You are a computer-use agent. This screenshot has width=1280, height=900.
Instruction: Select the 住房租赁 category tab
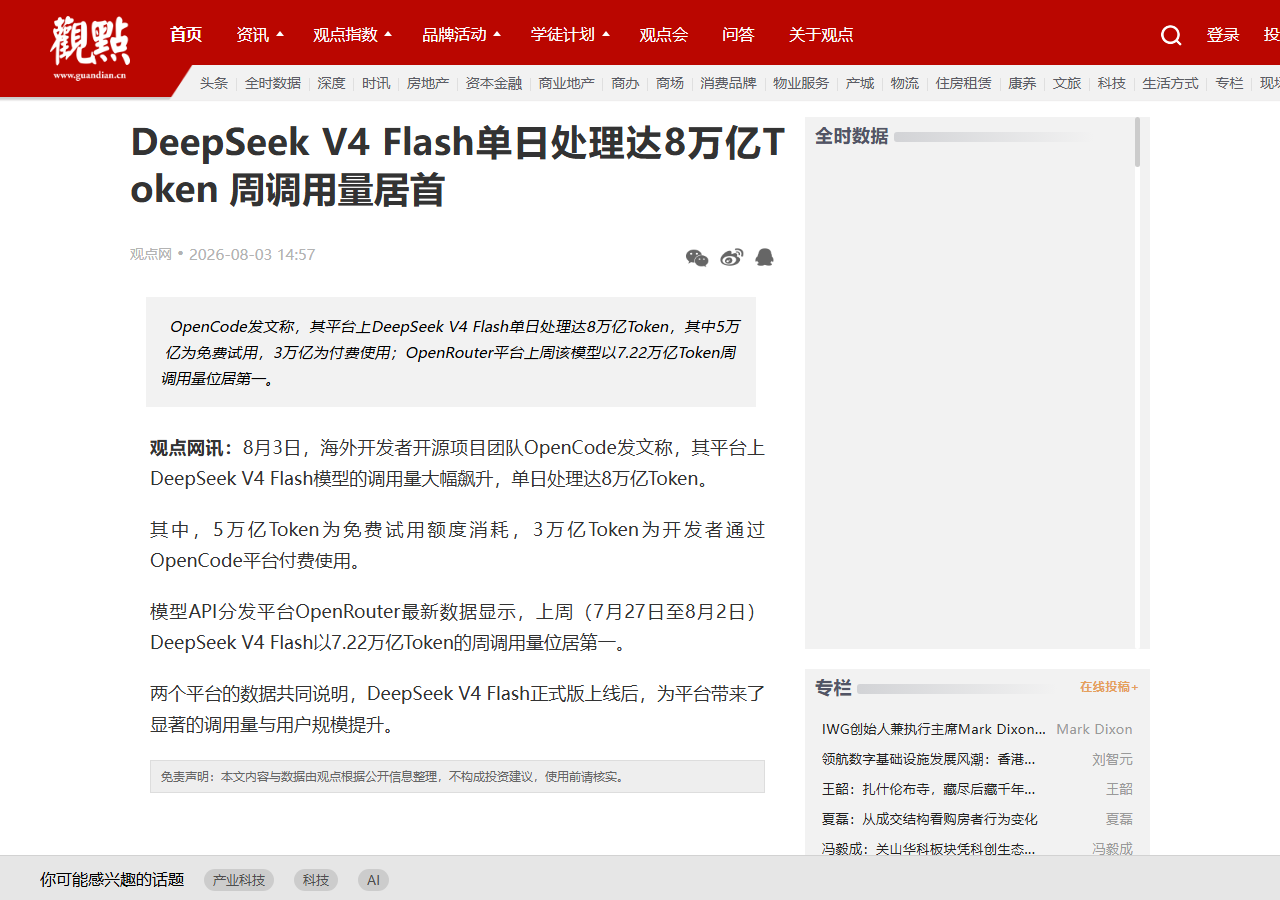964,83
